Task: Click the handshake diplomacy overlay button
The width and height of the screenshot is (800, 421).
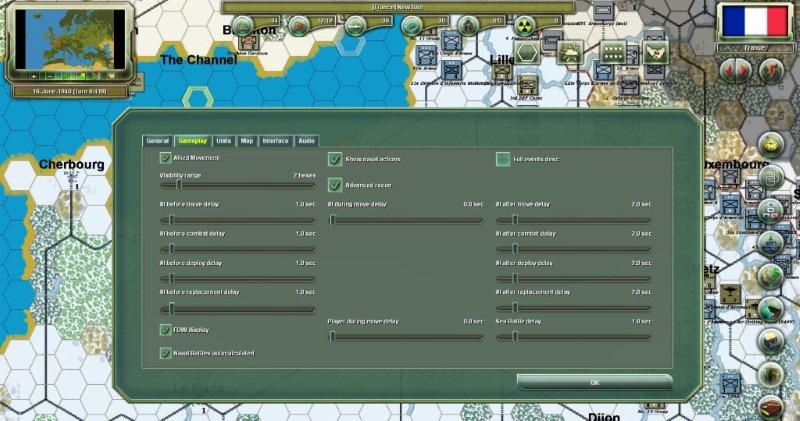Action: point(656,52)
